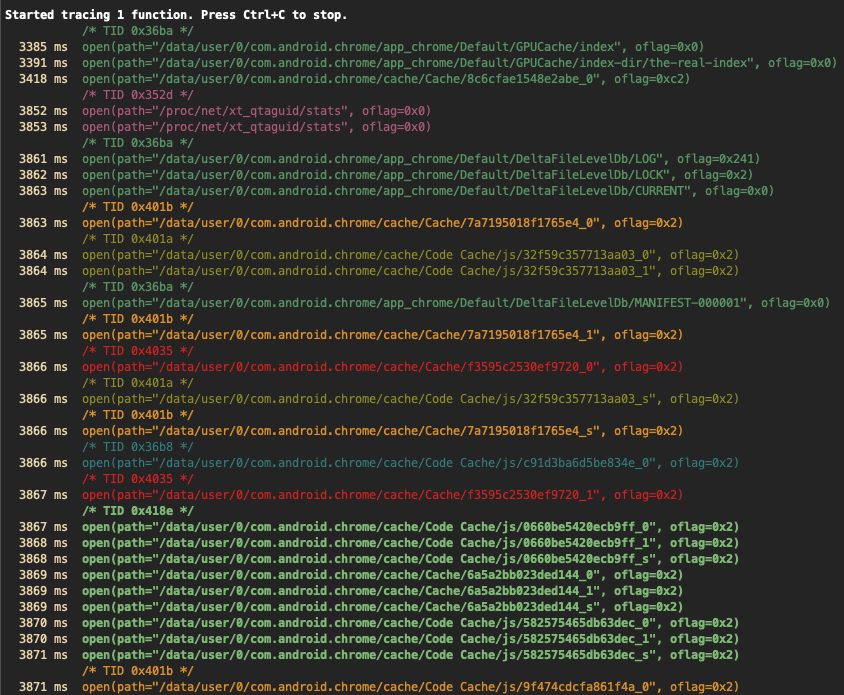Click the 3852 ms xt_qtaguid/stats line

pos(256,111)
